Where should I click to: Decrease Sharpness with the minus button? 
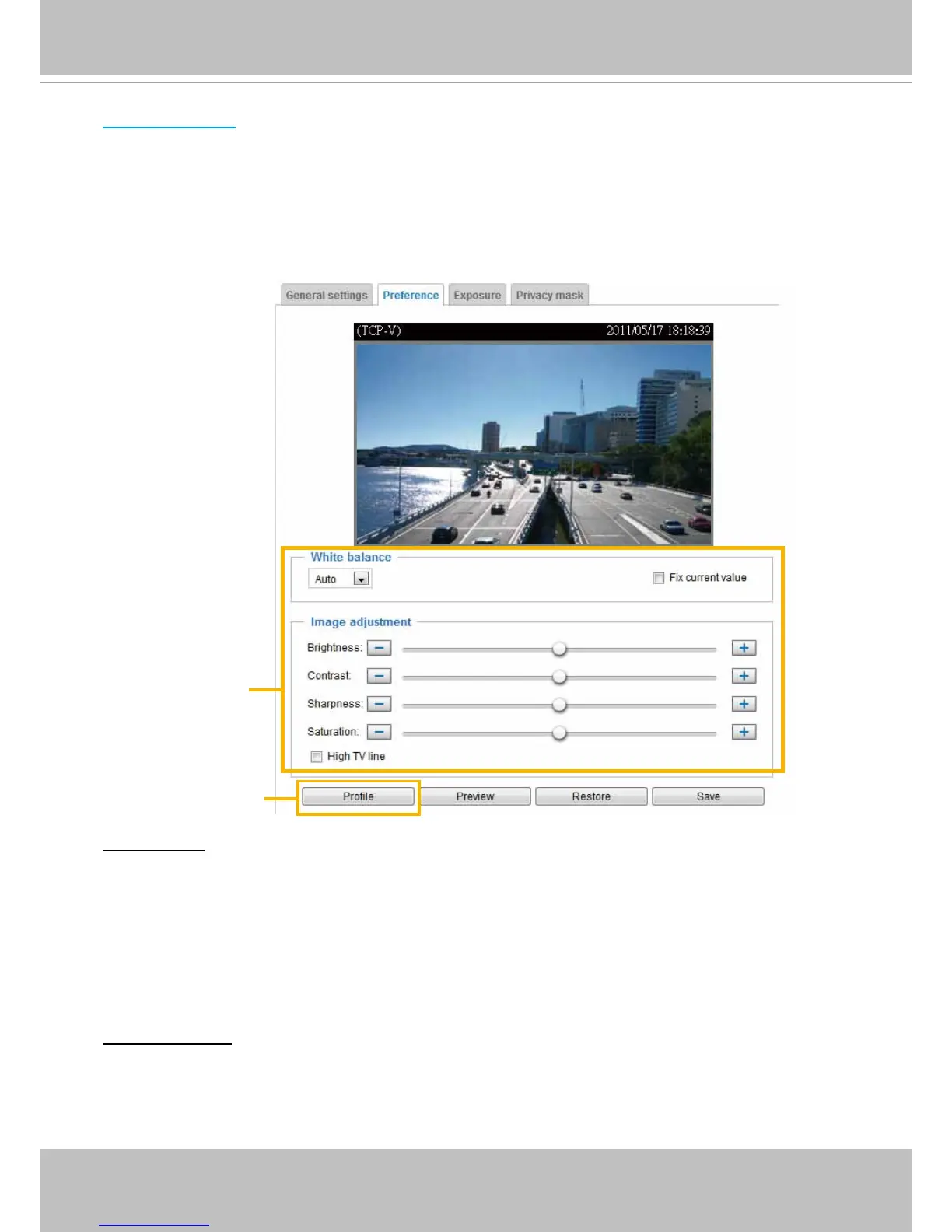click(379, 704)
